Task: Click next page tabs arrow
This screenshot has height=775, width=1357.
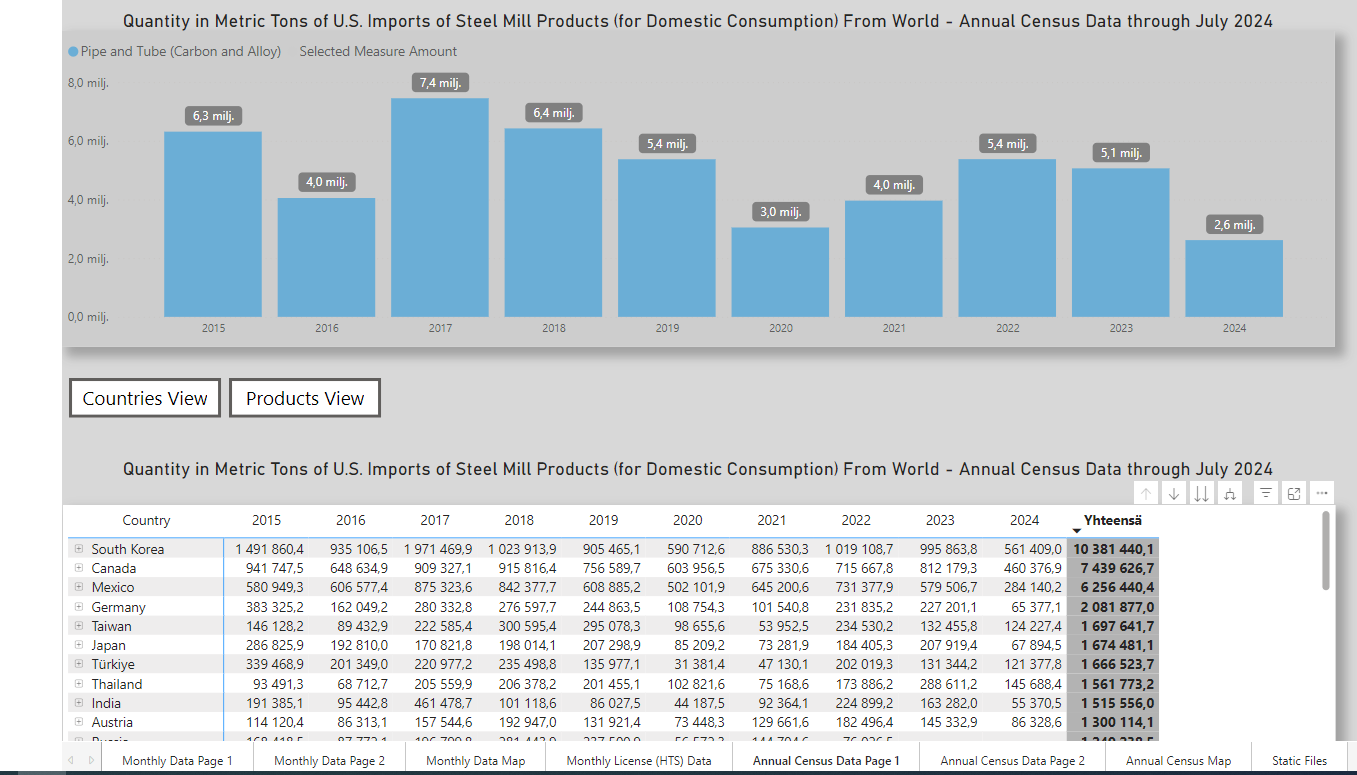Action: point(89,761)
